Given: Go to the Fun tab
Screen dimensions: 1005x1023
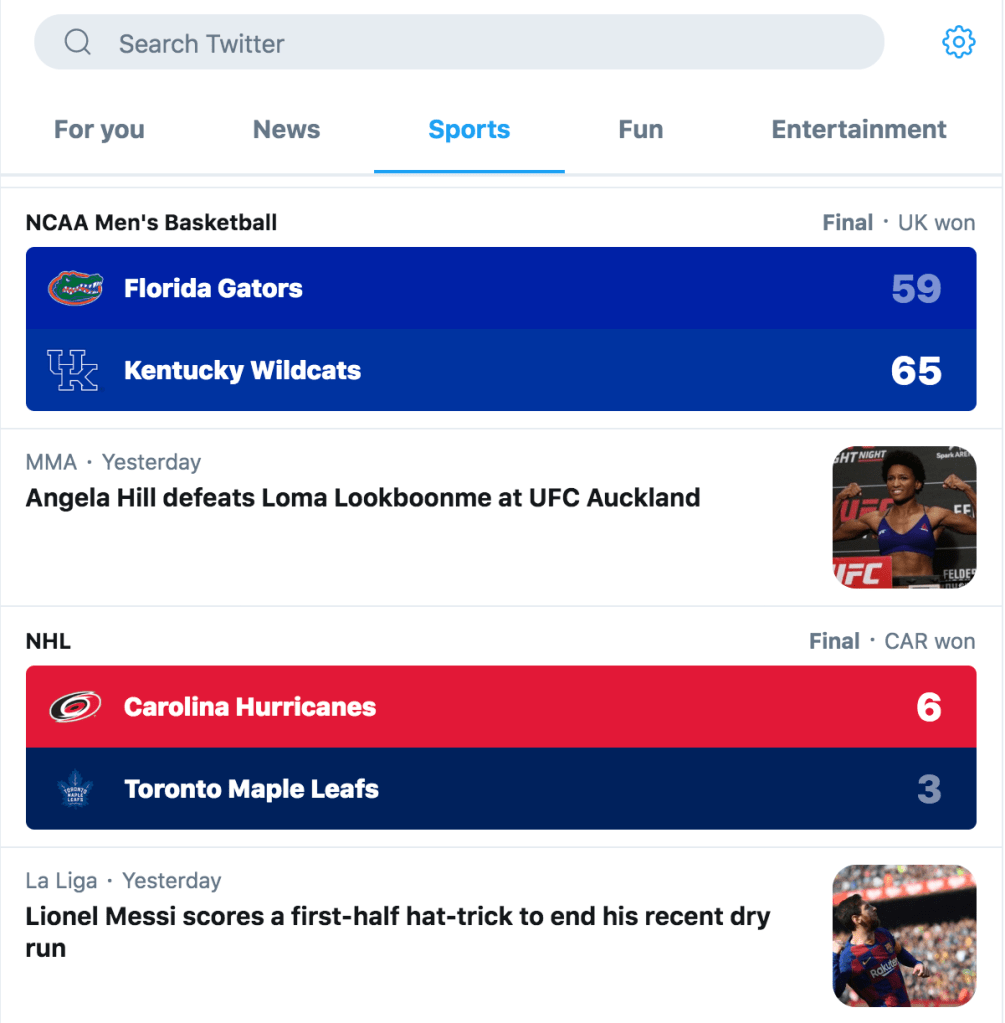Looking at the screenshot, I should pos(640,130).
